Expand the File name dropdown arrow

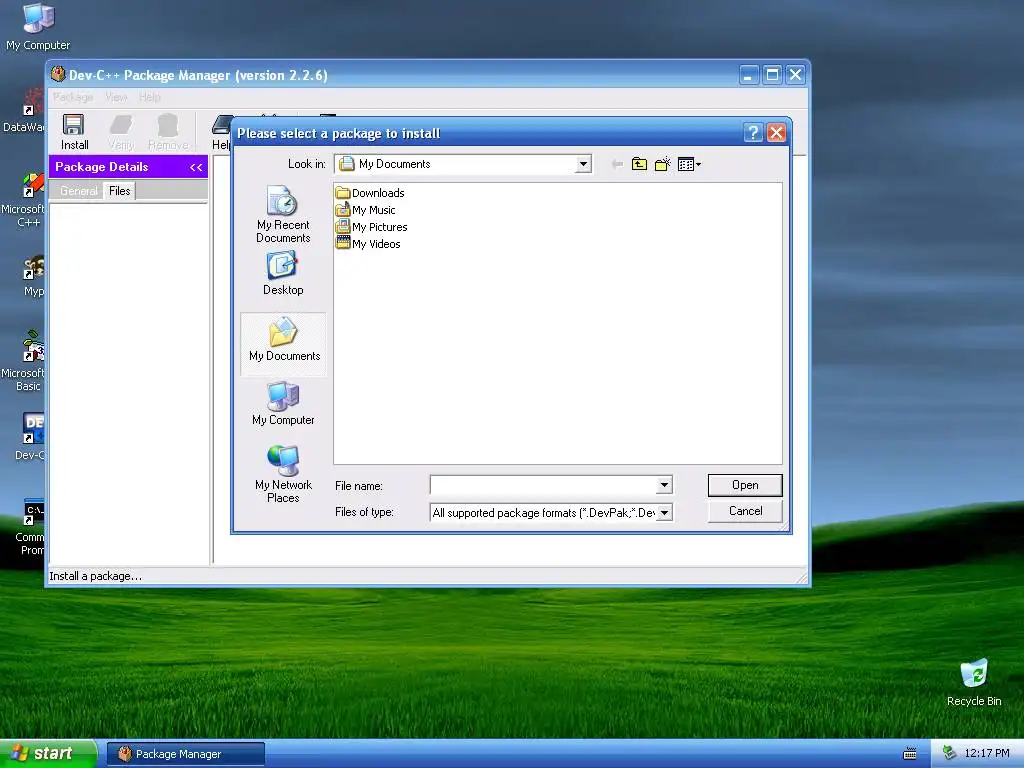664,485
